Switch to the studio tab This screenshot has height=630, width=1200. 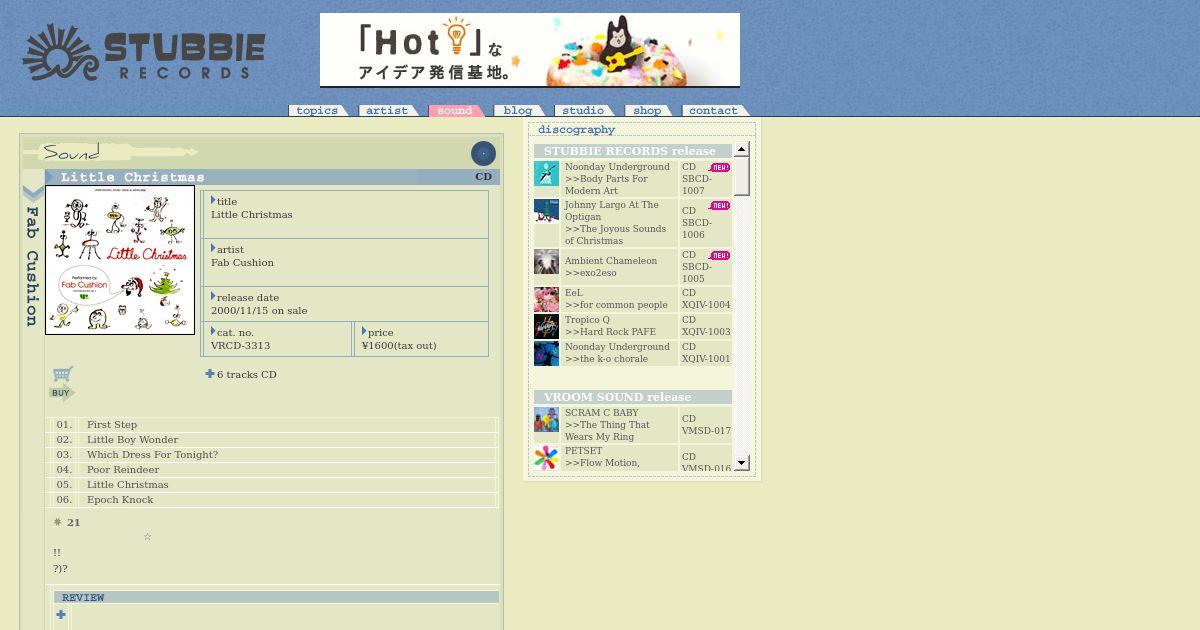point(584,111)
